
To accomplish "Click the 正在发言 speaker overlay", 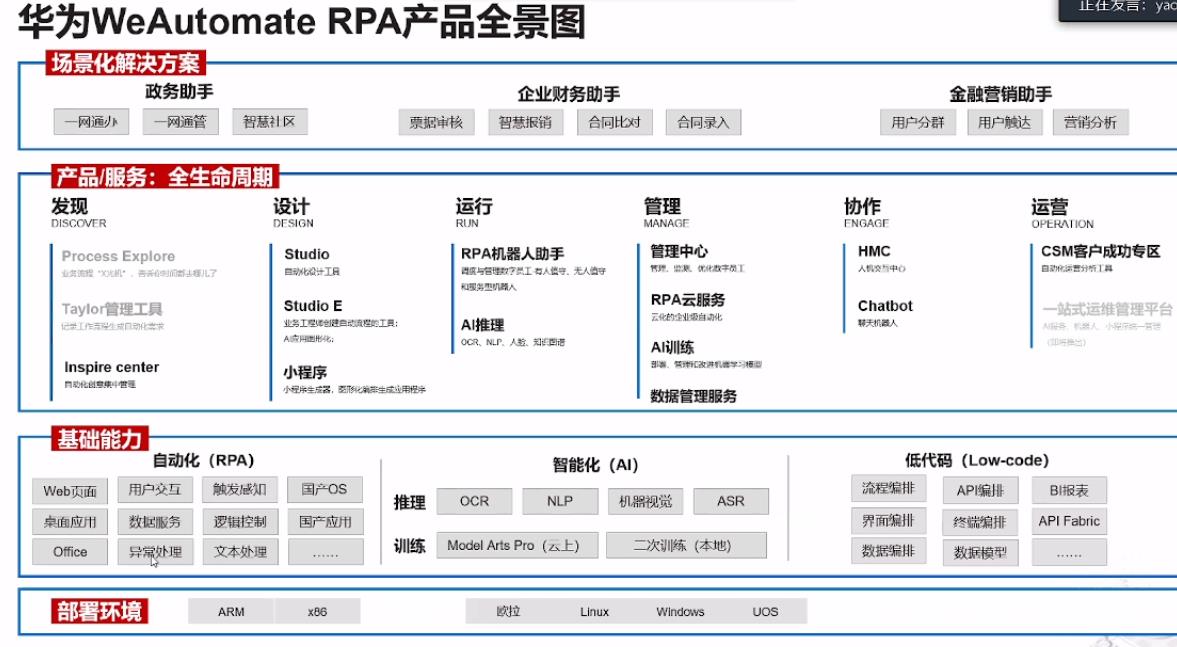I will (x=1118, y=8).
